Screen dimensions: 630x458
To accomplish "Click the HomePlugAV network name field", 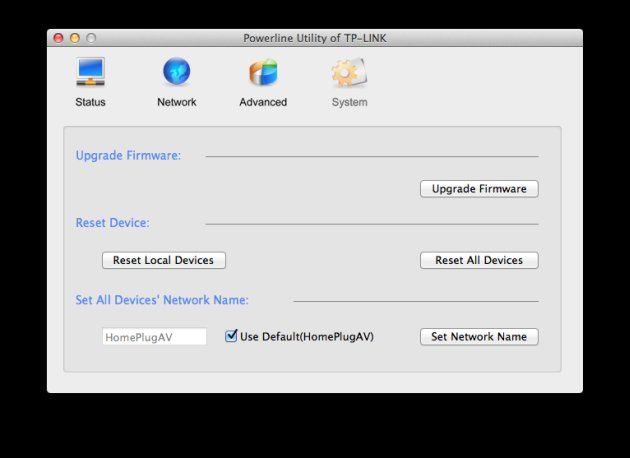I will point(154,337).
